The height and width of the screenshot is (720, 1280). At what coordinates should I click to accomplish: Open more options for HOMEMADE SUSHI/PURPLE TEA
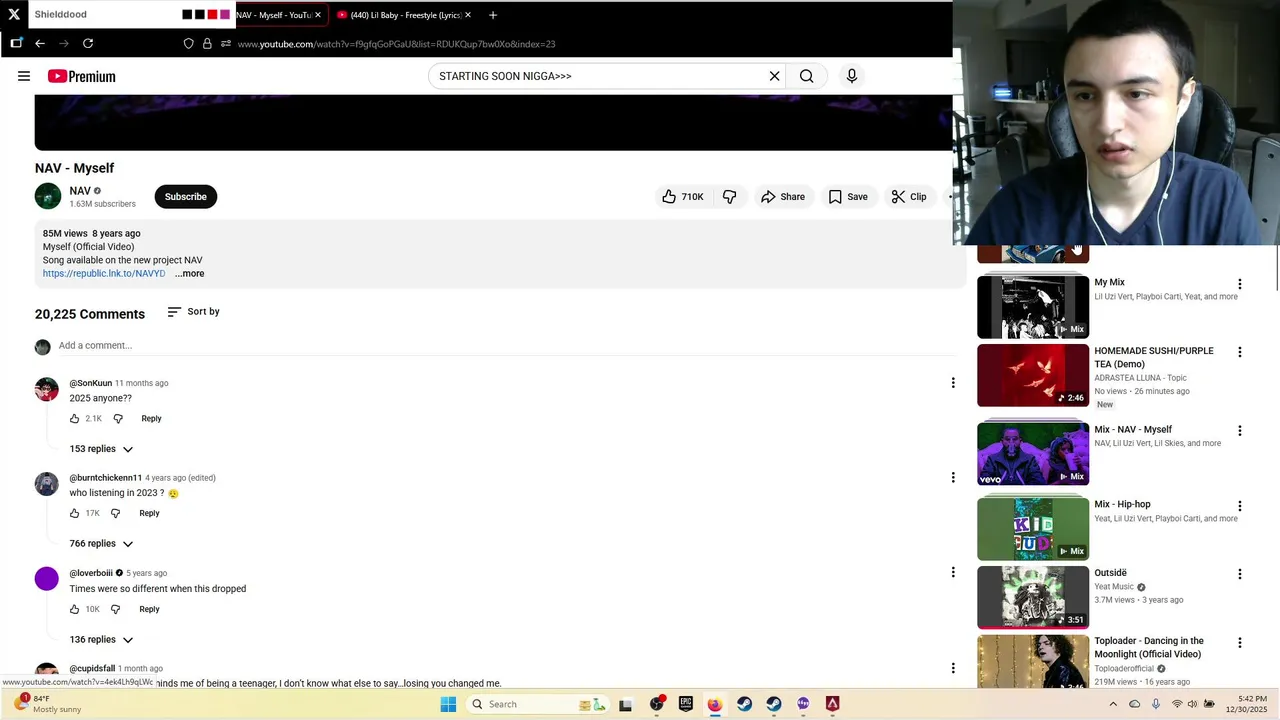[1240, 353]
